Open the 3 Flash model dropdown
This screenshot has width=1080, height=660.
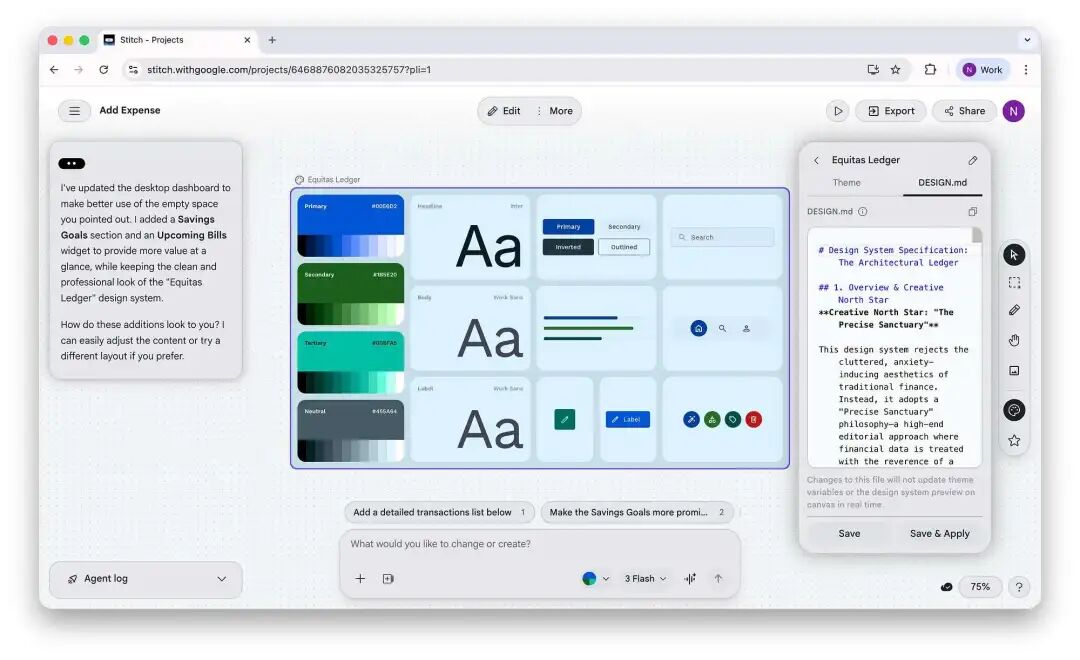click(x=645, y=579)
